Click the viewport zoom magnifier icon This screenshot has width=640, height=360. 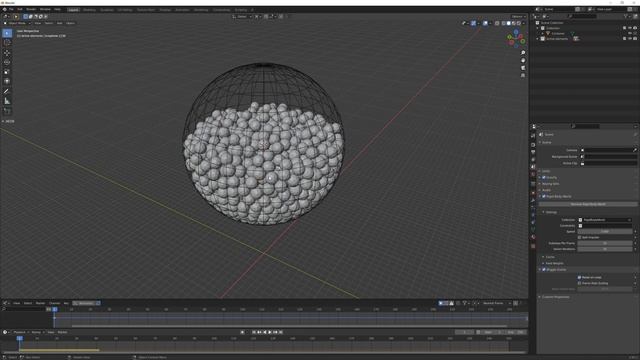(x=523, y=53)
